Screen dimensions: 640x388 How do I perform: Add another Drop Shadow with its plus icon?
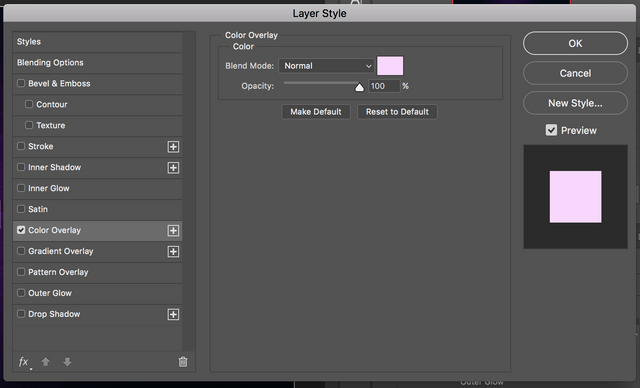(x=173, y=314)
